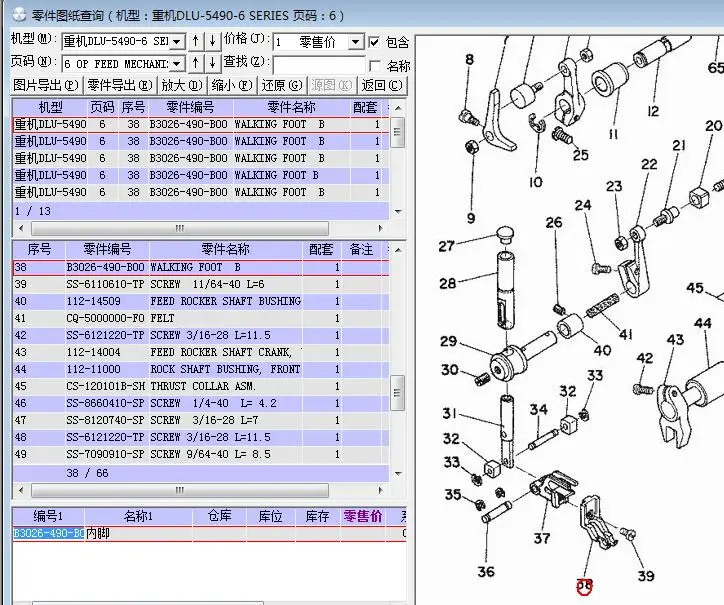Click the up arrow next to 页码 combo
724x605 pixels.
tap(196, 63)
